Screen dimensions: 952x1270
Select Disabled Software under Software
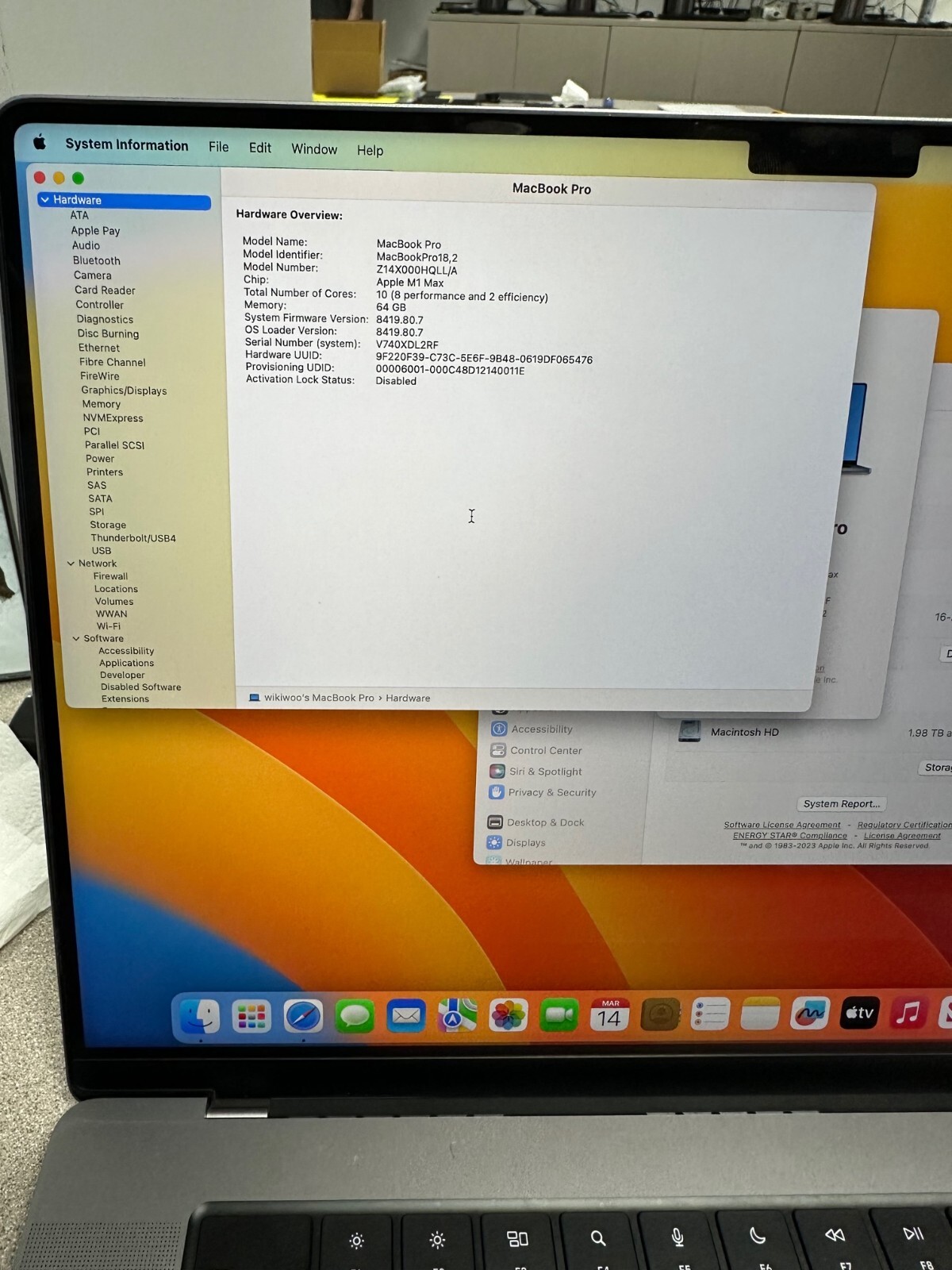pyautogui.click(x=140, y=687)
